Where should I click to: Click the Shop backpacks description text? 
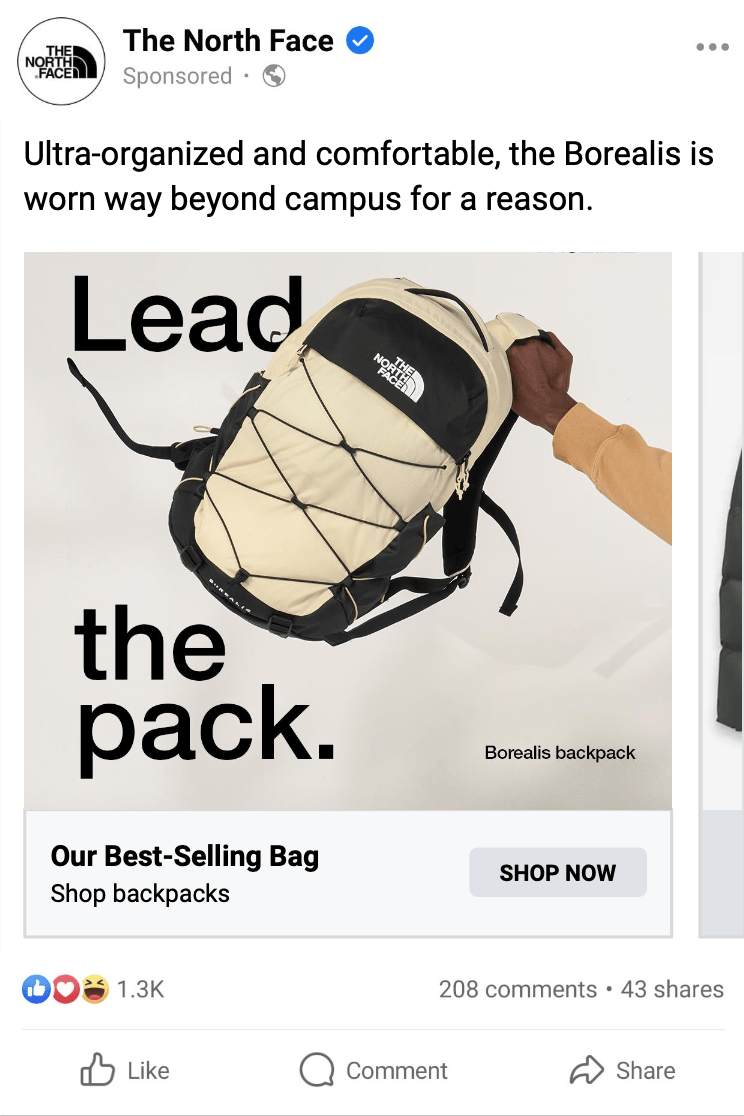(140, 893)
